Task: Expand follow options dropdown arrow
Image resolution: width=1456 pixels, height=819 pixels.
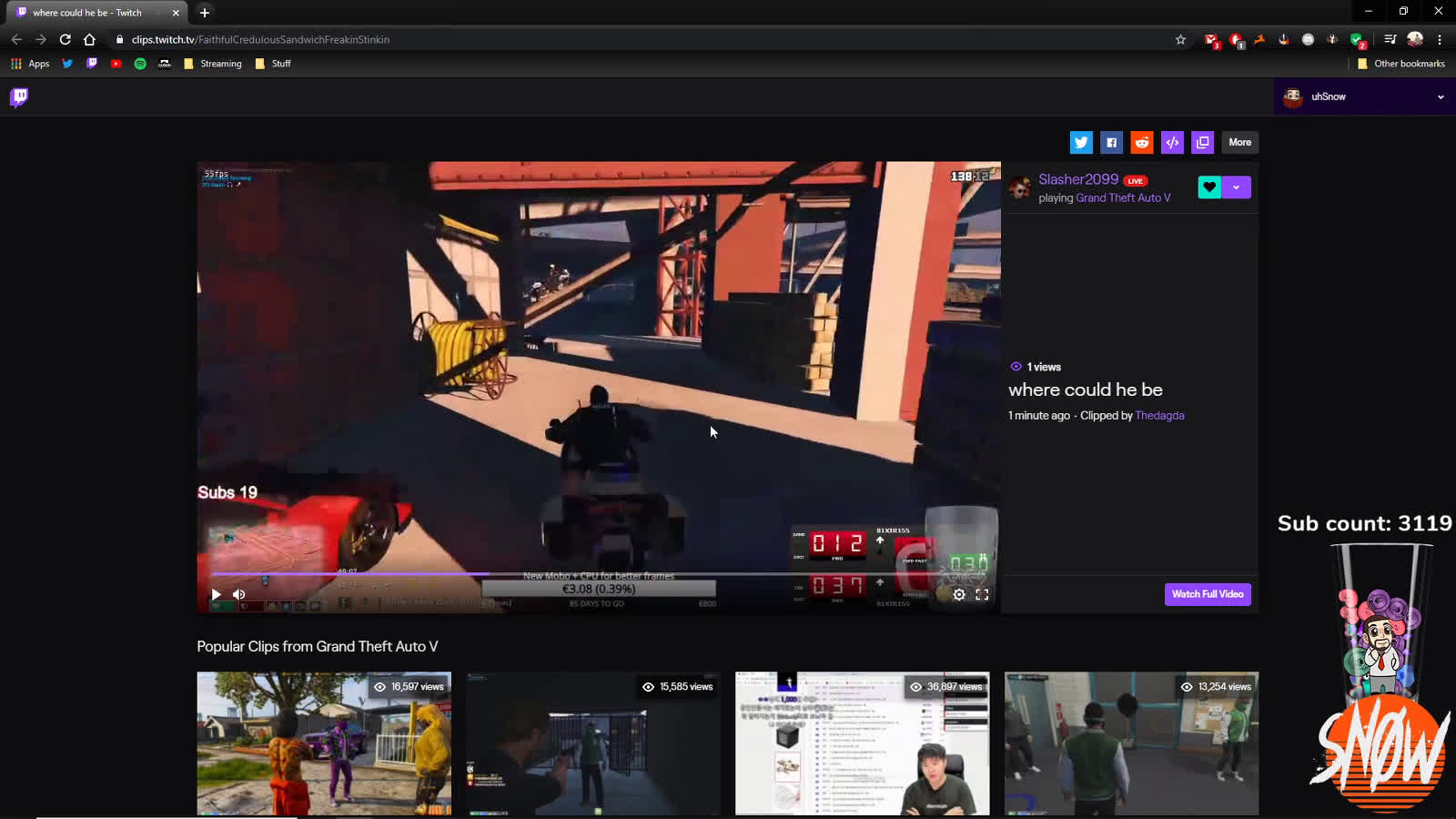Action: click(x=1237, y=187)
